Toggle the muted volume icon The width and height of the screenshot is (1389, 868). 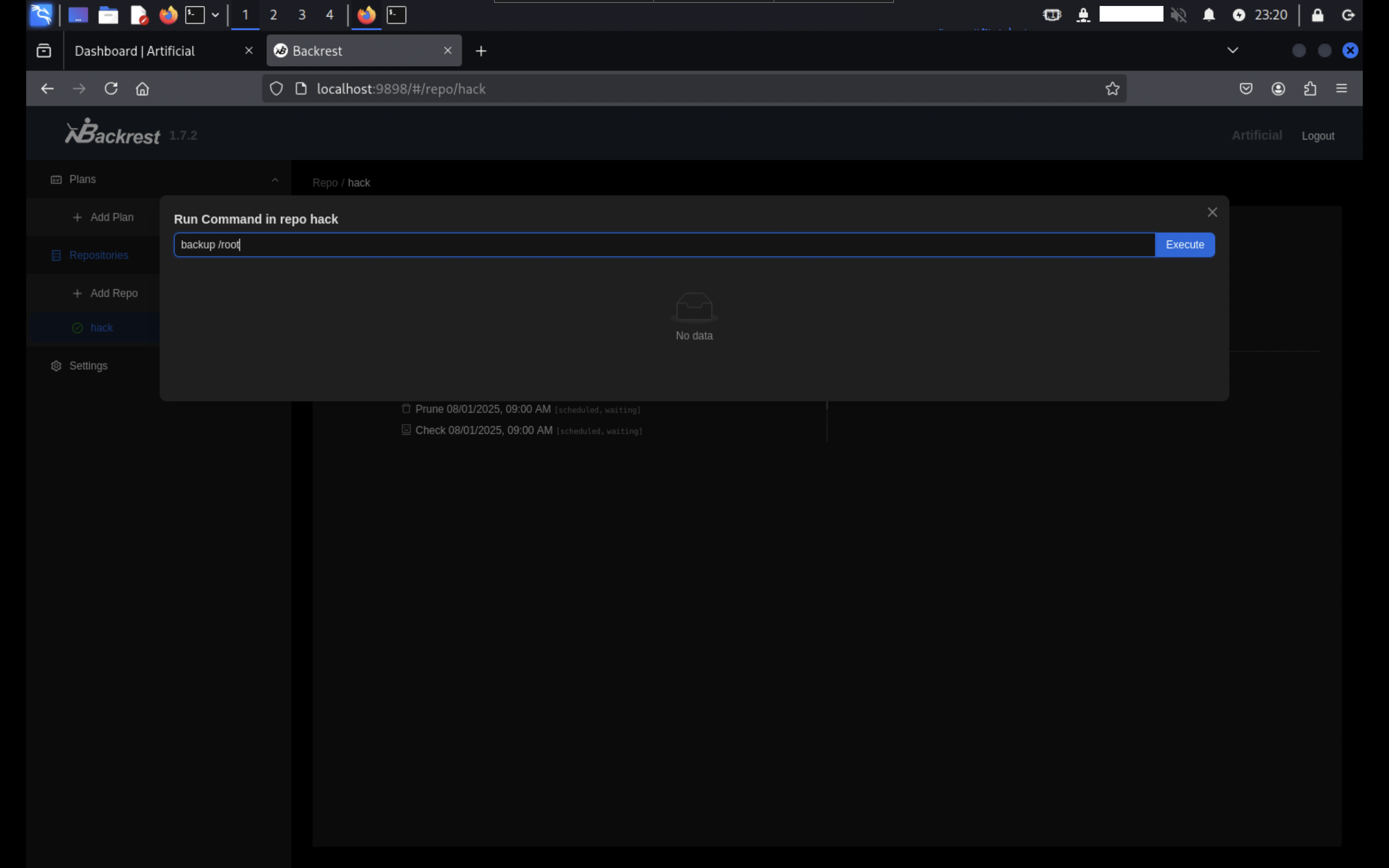click(x=1178, y=15)
